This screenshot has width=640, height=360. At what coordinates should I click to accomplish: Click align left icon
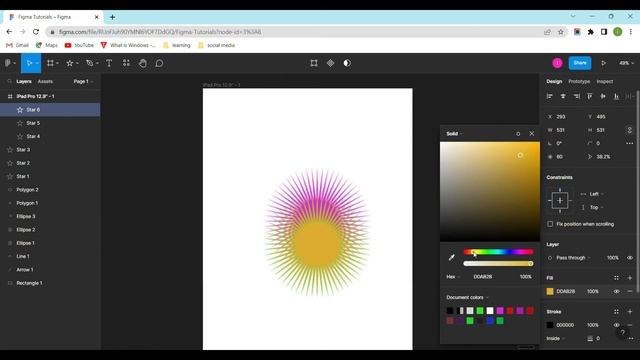click(x=549, y=96)
